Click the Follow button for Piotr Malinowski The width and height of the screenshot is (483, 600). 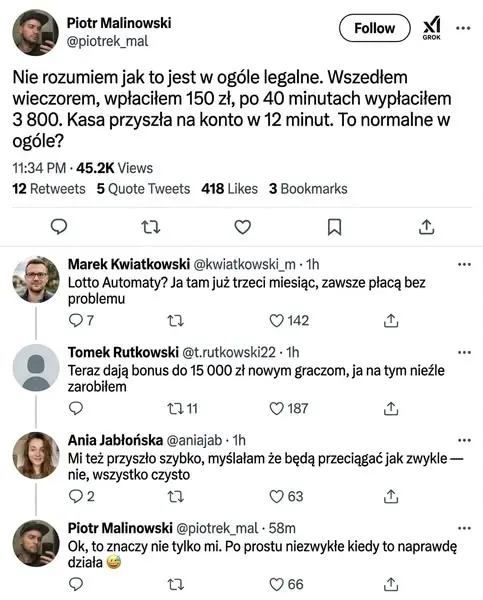click(375, 28)
